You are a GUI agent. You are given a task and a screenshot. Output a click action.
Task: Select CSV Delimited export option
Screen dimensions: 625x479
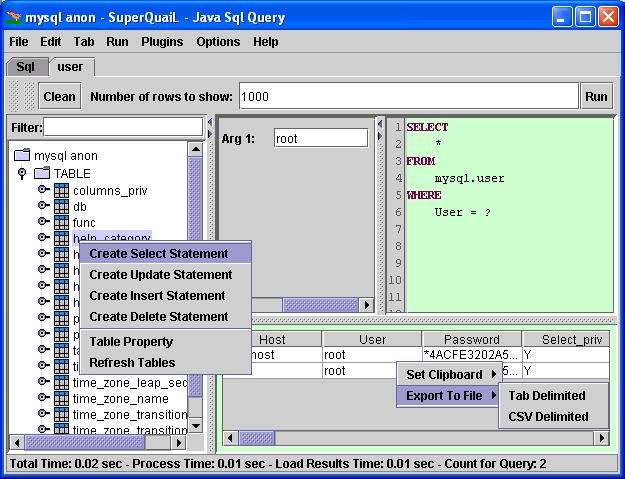point(548,416)
